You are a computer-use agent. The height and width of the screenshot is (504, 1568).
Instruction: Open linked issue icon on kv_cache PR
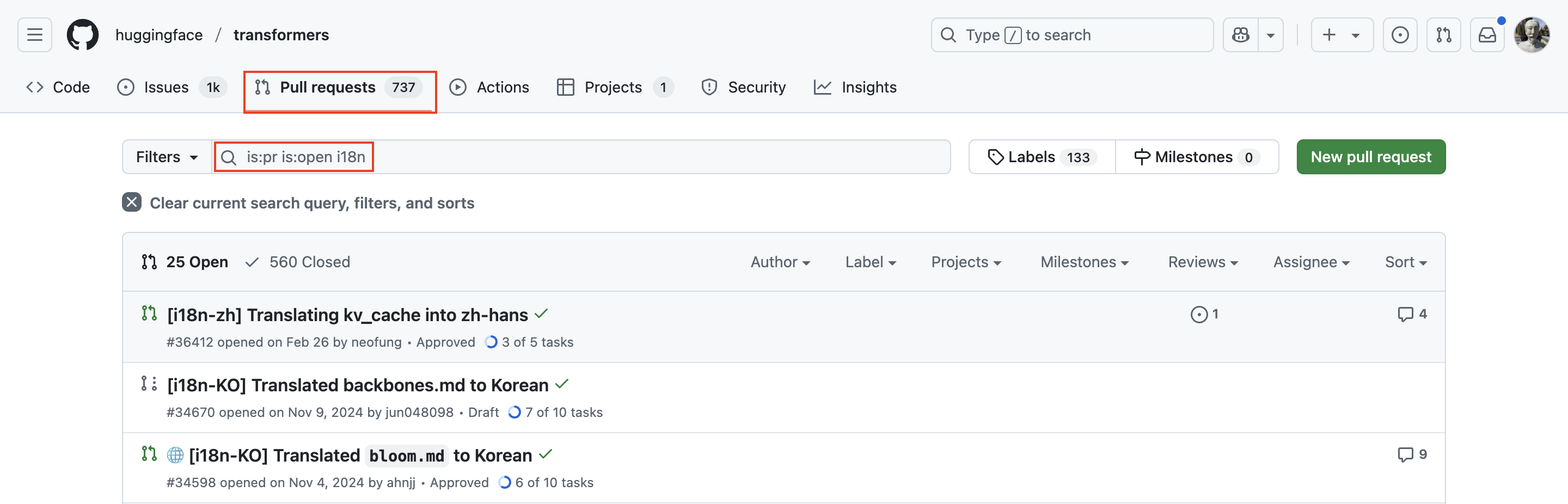point(1204,314)
